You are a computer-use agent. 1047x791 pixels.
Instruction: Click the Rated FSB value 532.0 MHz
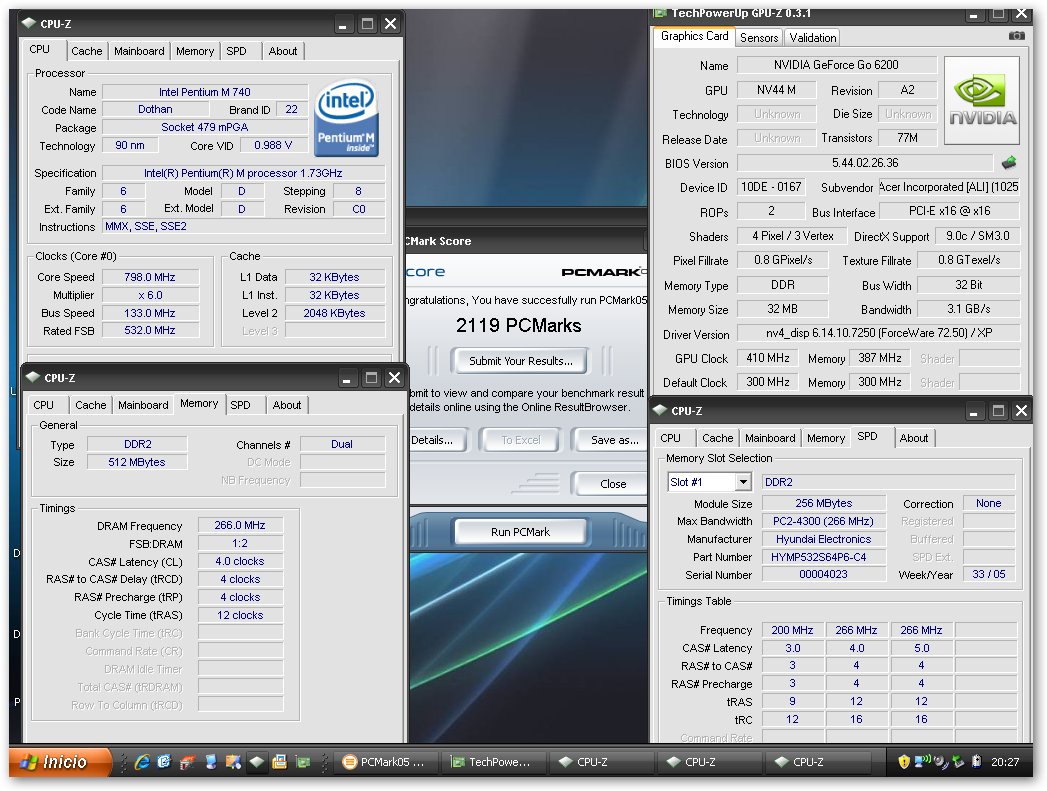coord(150,330)
